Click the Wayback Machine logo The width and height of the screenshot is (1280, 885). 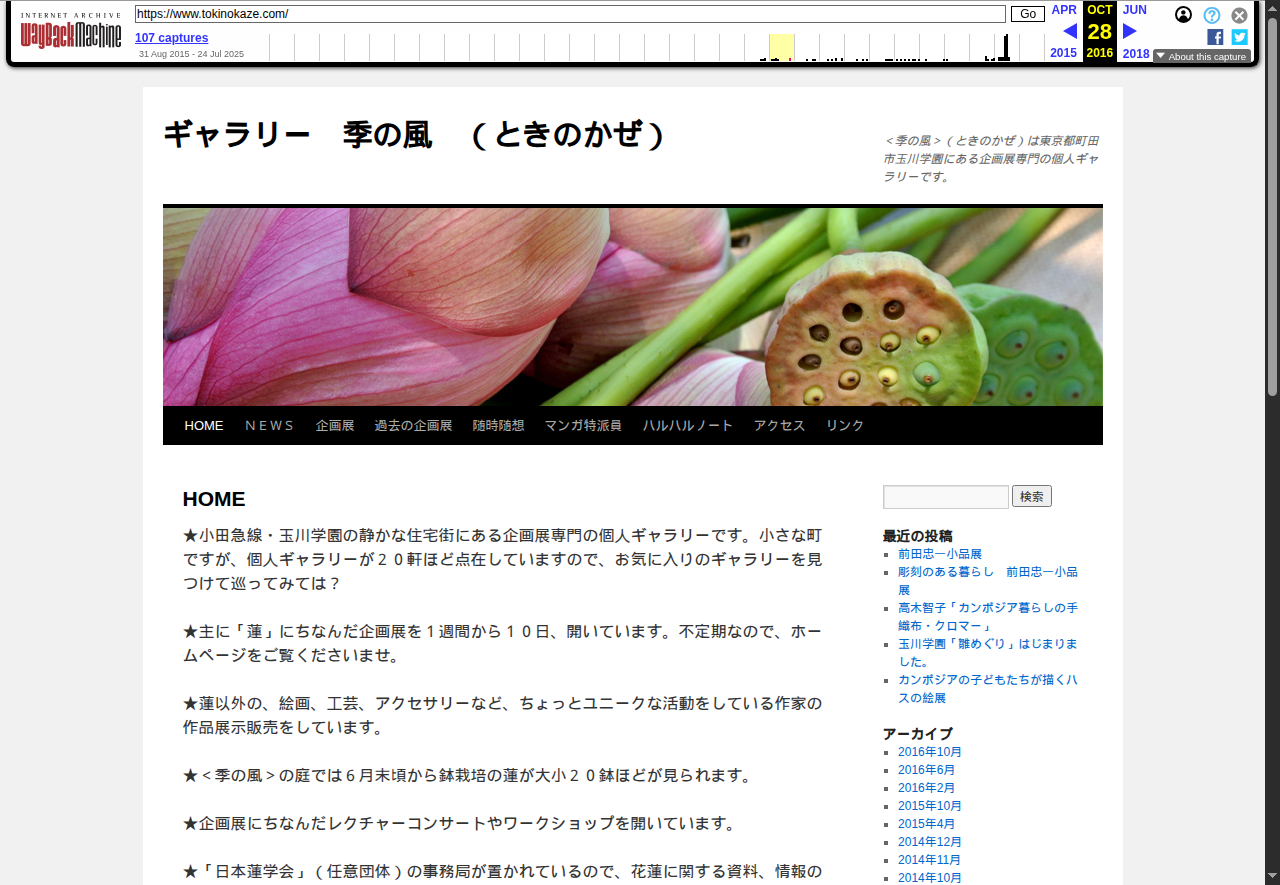click(71, 34)
